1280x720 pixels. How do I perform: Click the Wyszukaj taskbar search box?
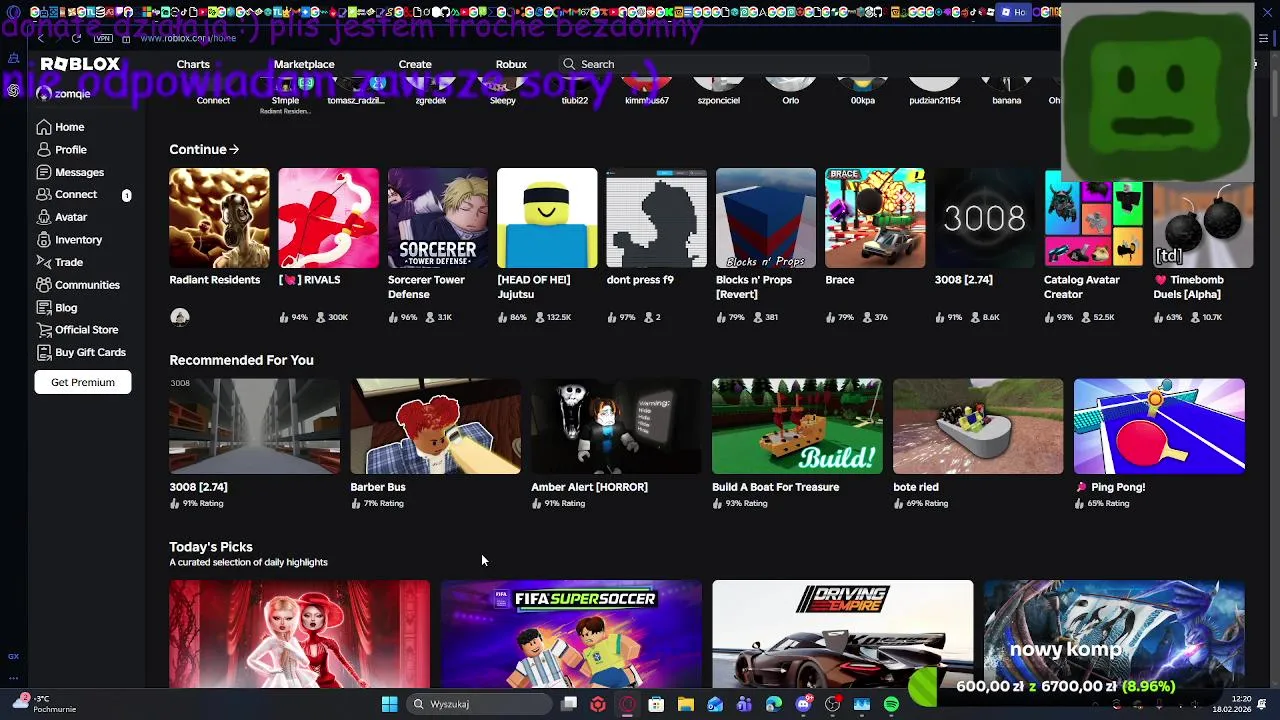click(480, 704)
